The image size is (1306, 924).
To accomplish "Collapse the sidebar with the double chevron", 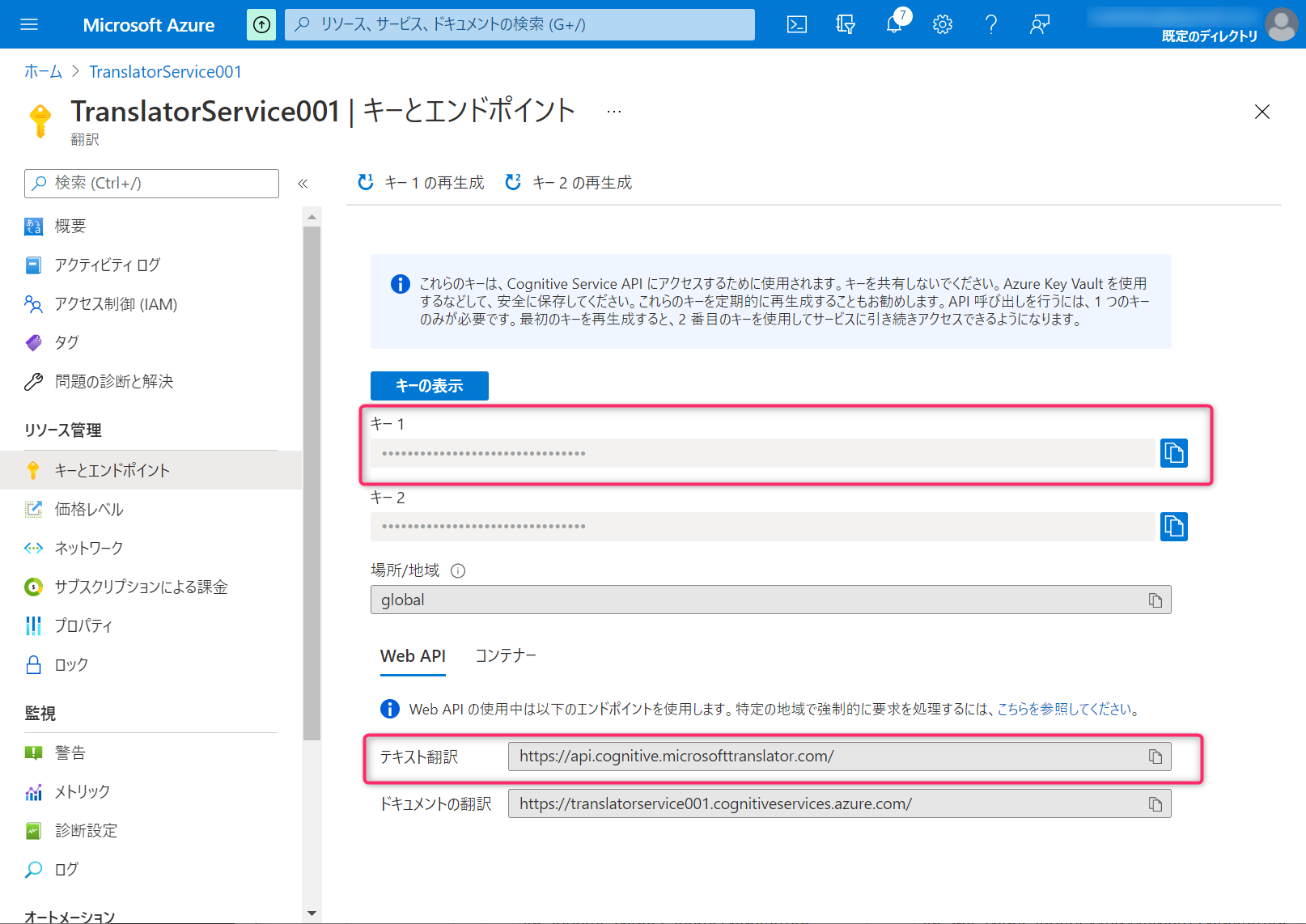I will point(303,184).
